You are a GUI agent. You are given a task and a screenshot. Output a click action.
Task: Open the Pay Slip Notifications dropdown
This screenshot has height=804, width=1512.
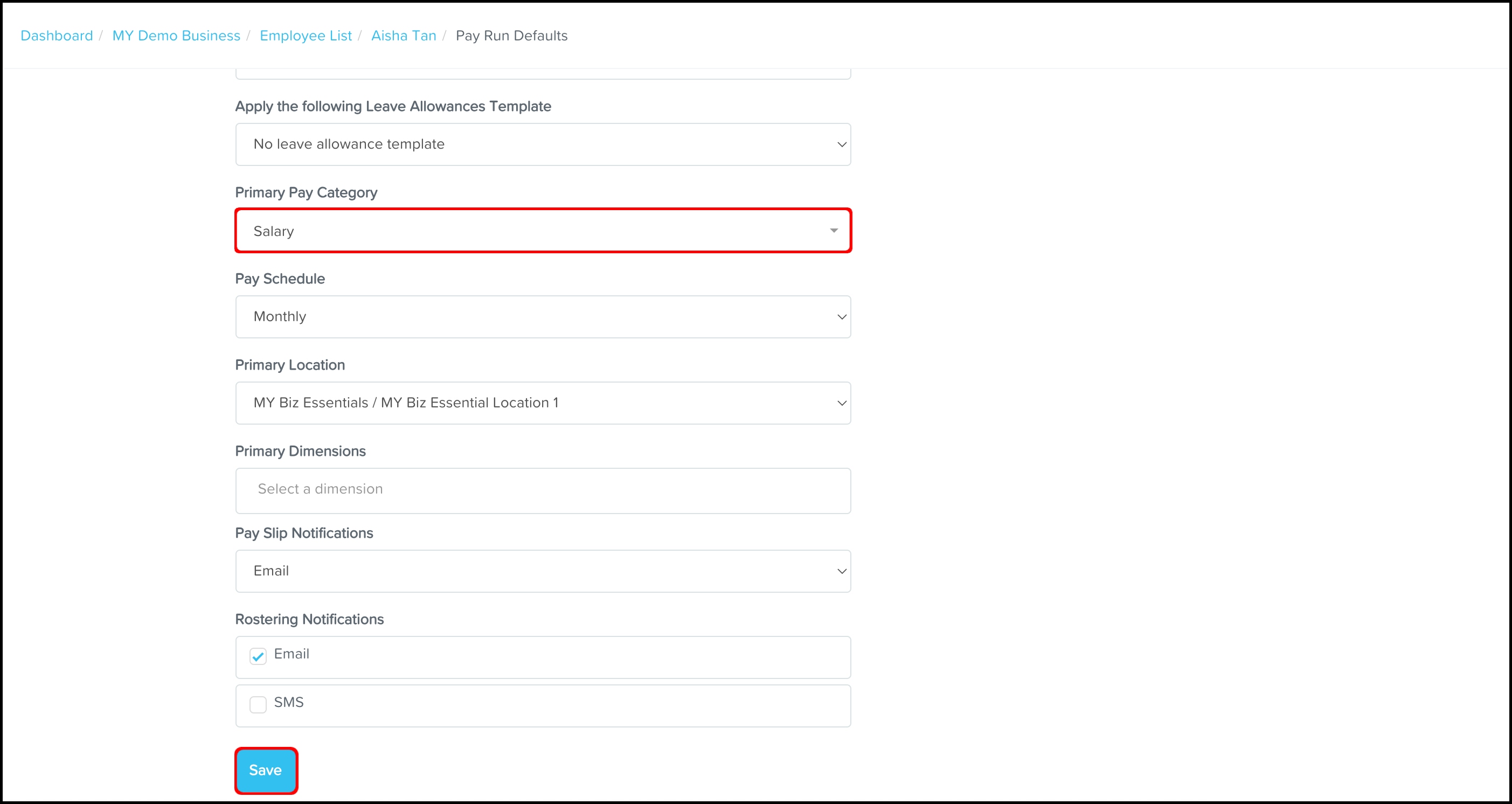click(542, 571)
